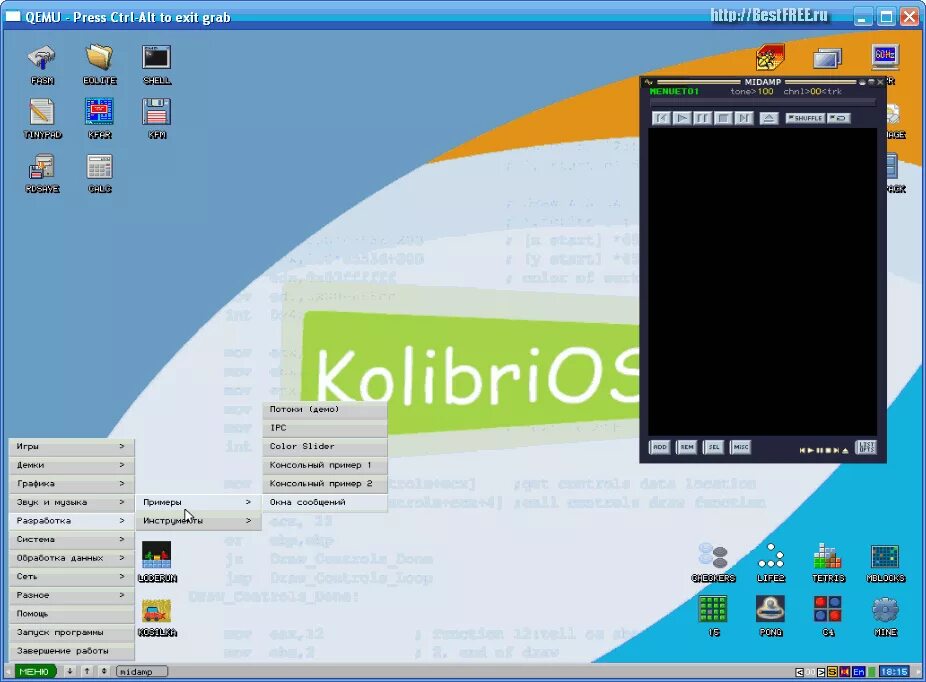This screenshot has height=682, width=926.
Task: Open the C4 game icon
Action: click(828, 616)
